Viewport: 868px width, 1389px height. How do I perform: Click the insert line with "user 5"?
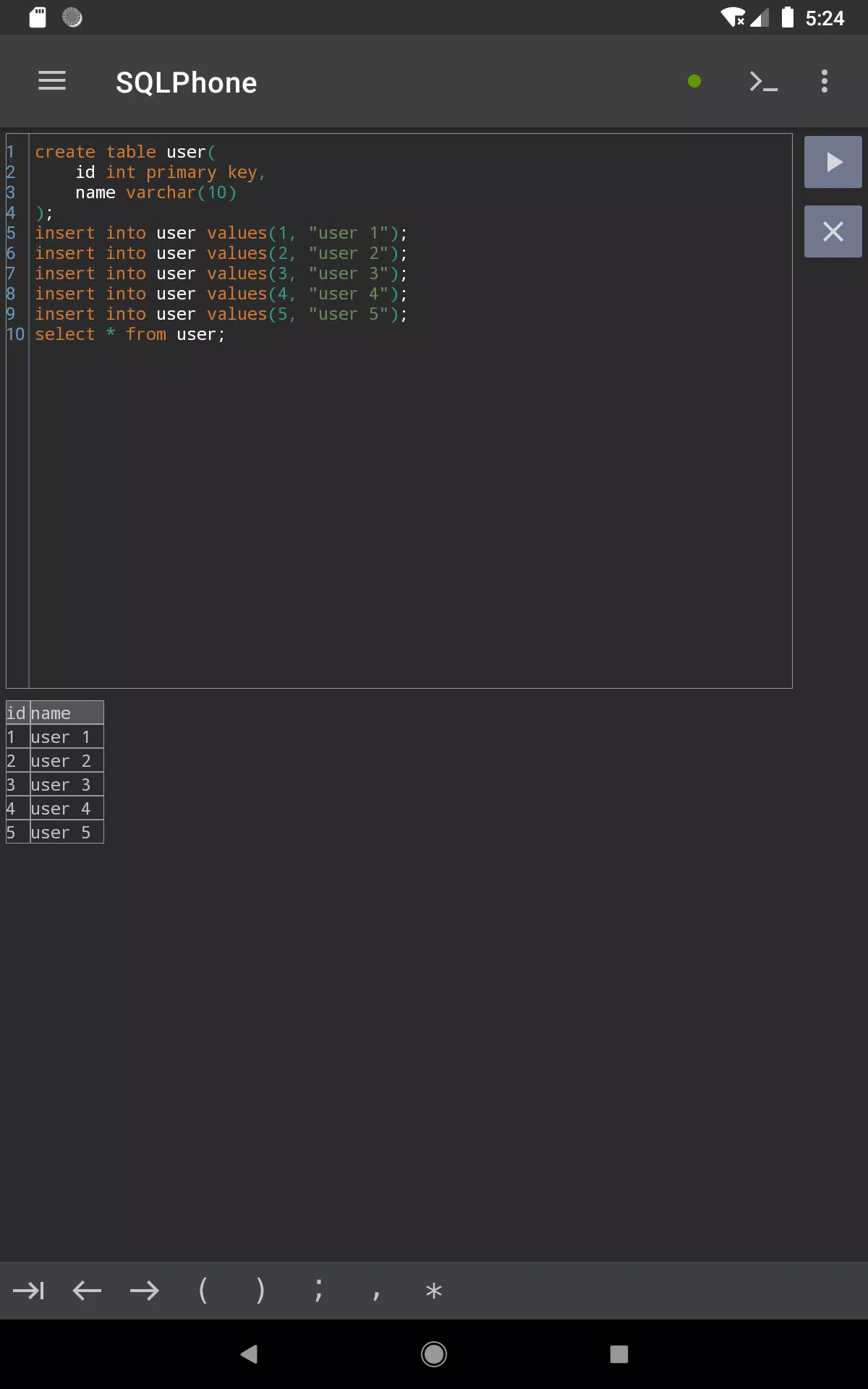pos(221,314)
